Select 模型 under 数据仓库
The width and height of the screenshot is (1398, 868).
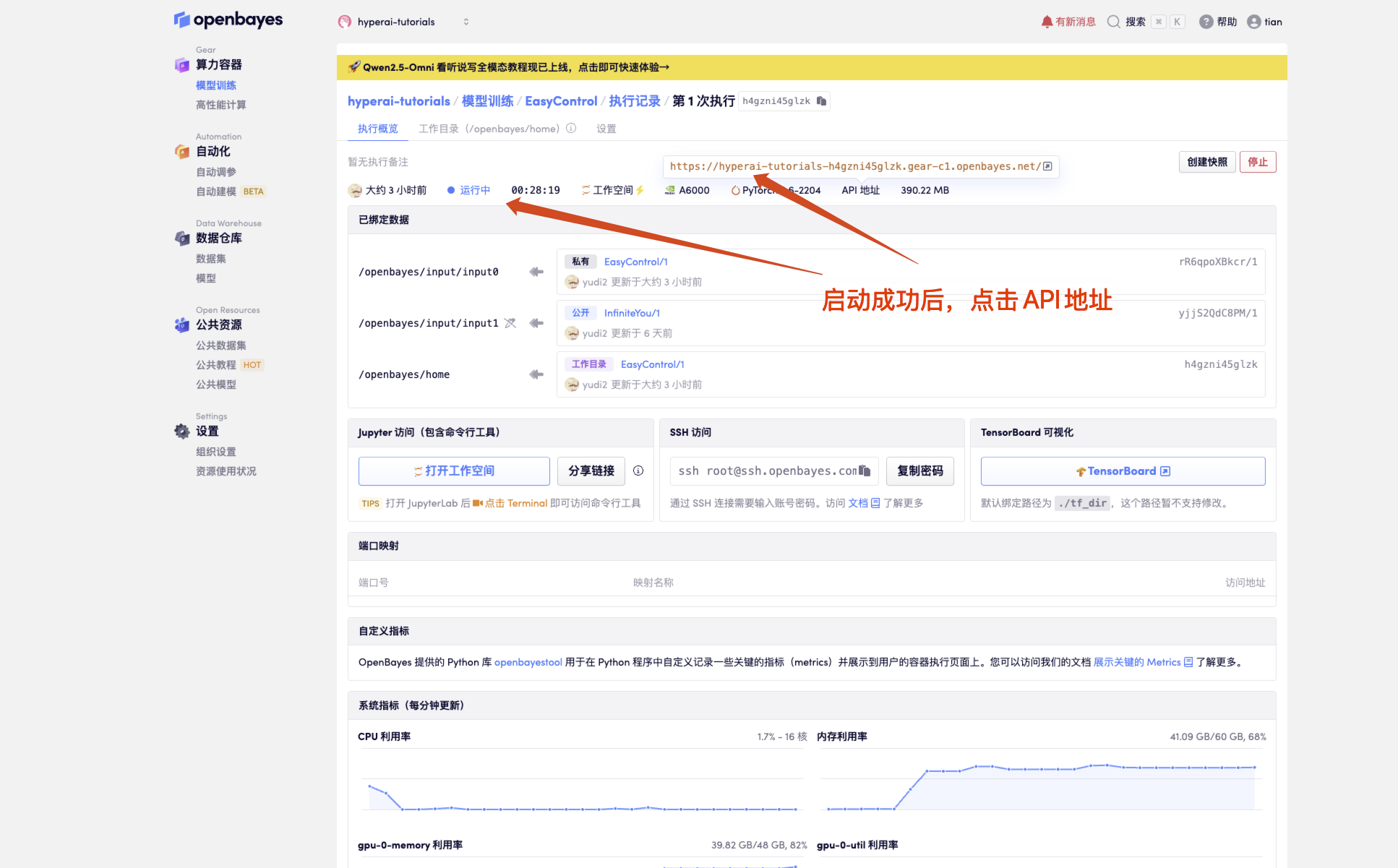[205, 278]
